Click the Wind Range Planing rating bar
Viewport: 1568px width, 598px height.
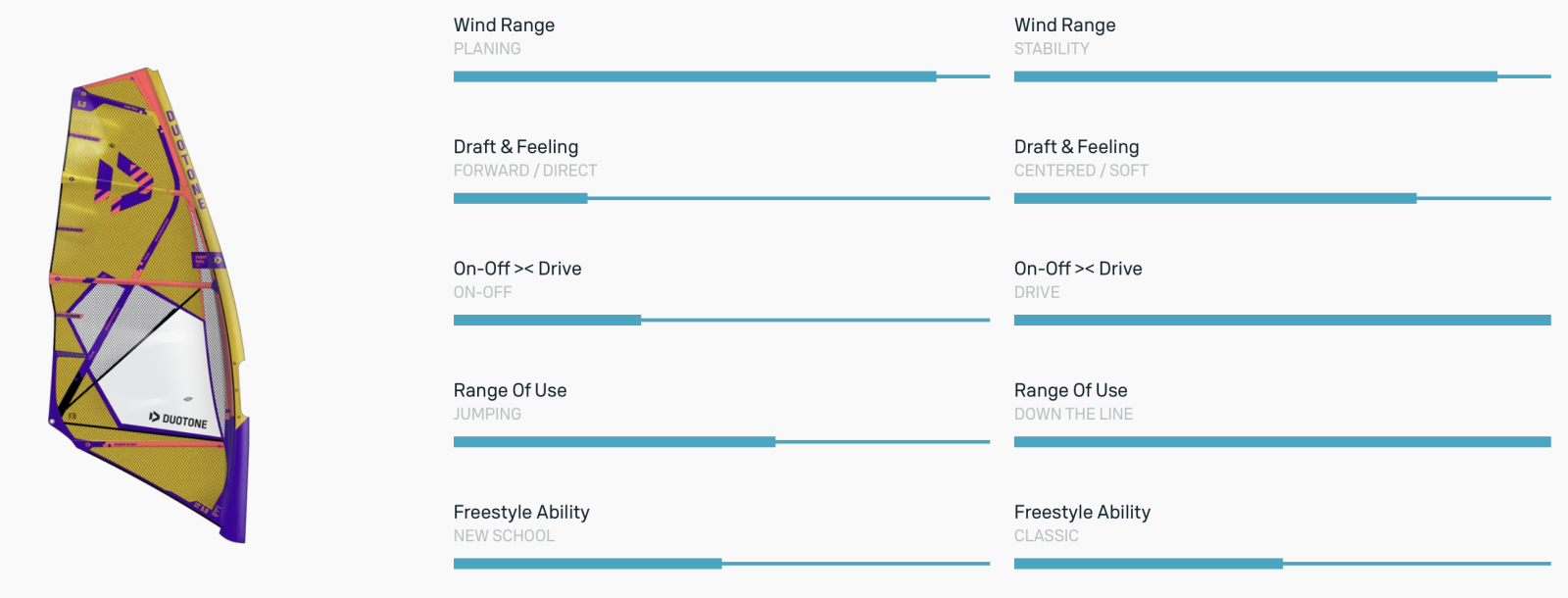(721, 76)
